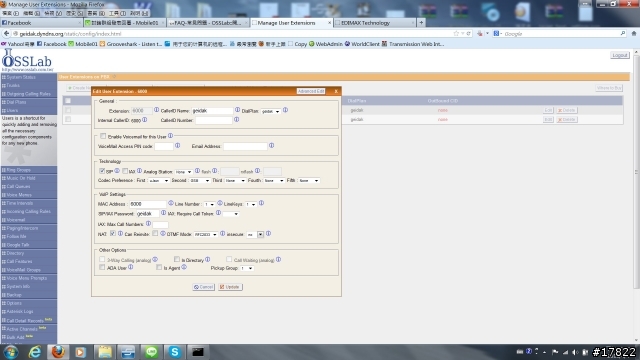Viewport: 640px width, 360px height.
Task: Check the Is Agent checkbox
Action: [159, 267]
